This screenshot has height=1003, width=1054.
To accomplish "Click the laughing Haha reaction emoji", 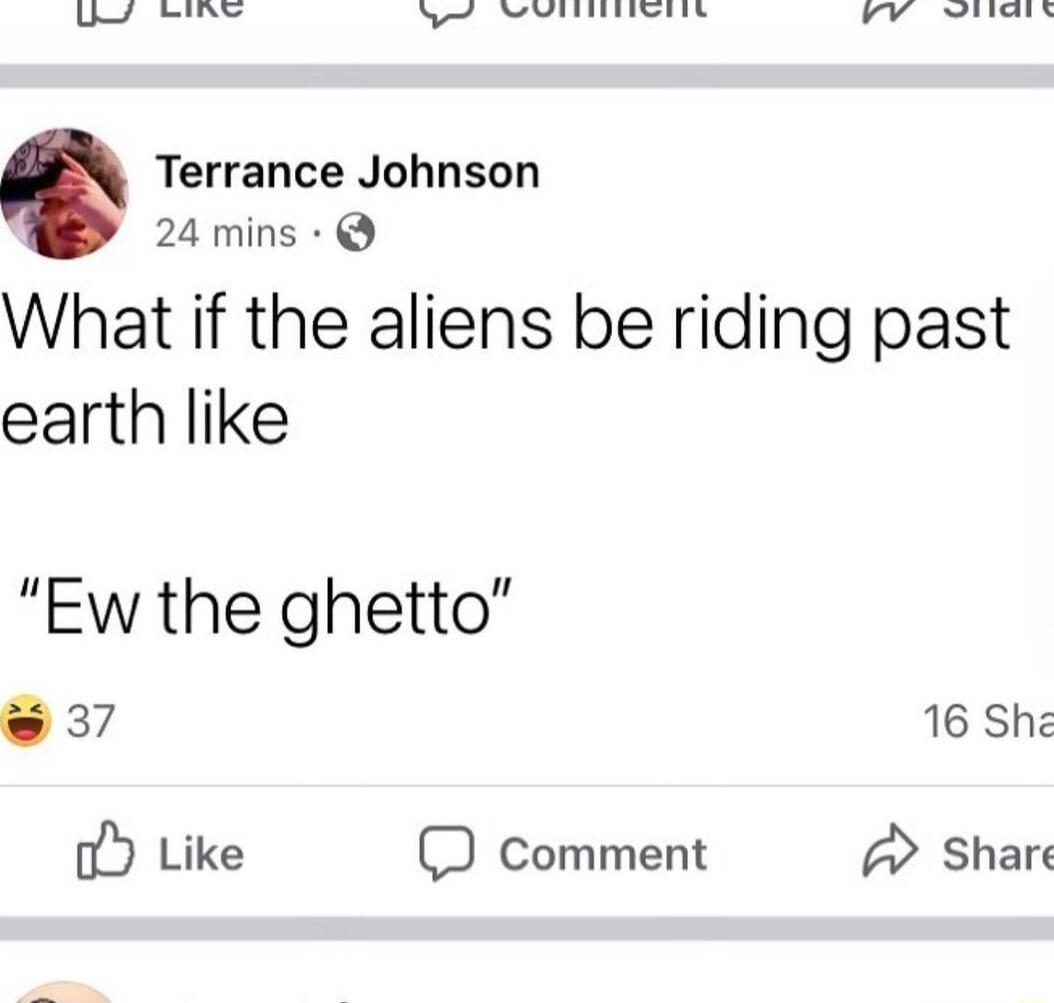I will click(26, 720).
